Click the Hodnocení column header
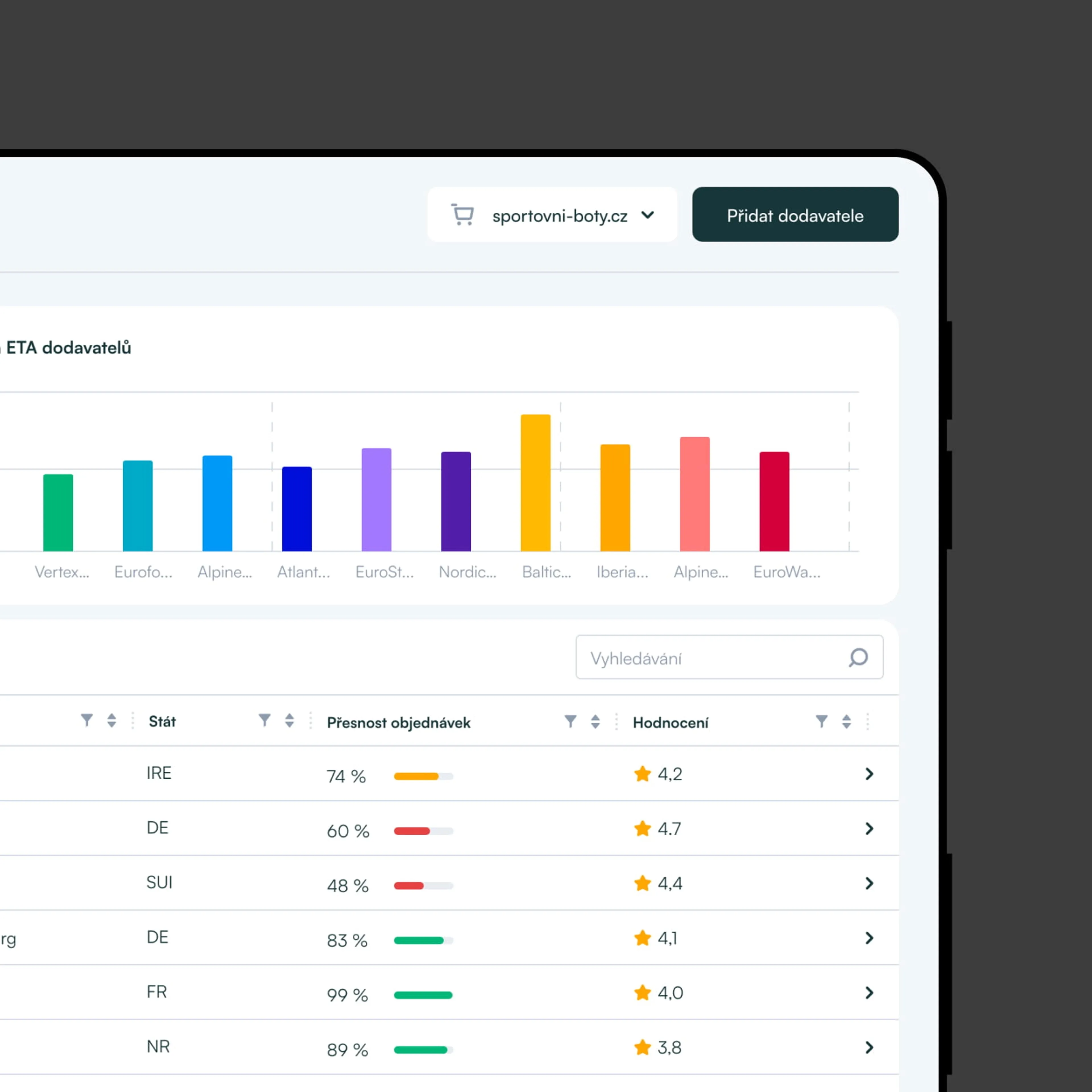Viewport: 1092px width, 1092px height. point(670,722)
